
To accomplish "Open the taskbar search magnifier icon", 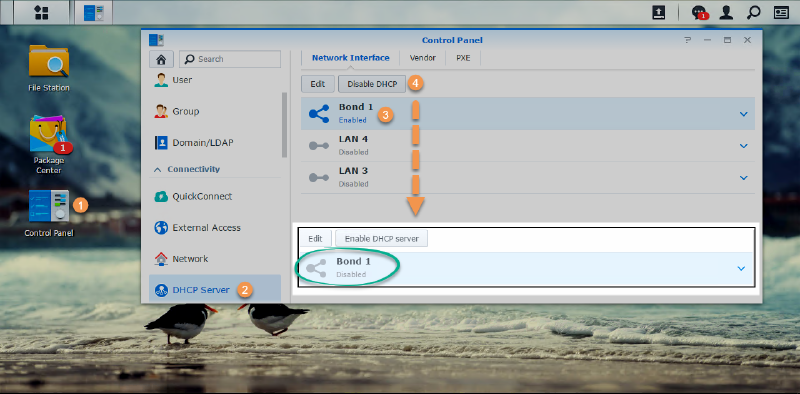I will [x=753, y=13].
